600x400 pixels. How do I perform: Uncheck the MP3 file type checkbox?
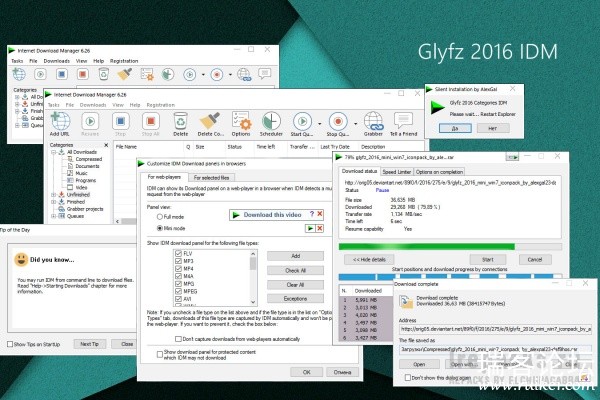coord(178,261)
